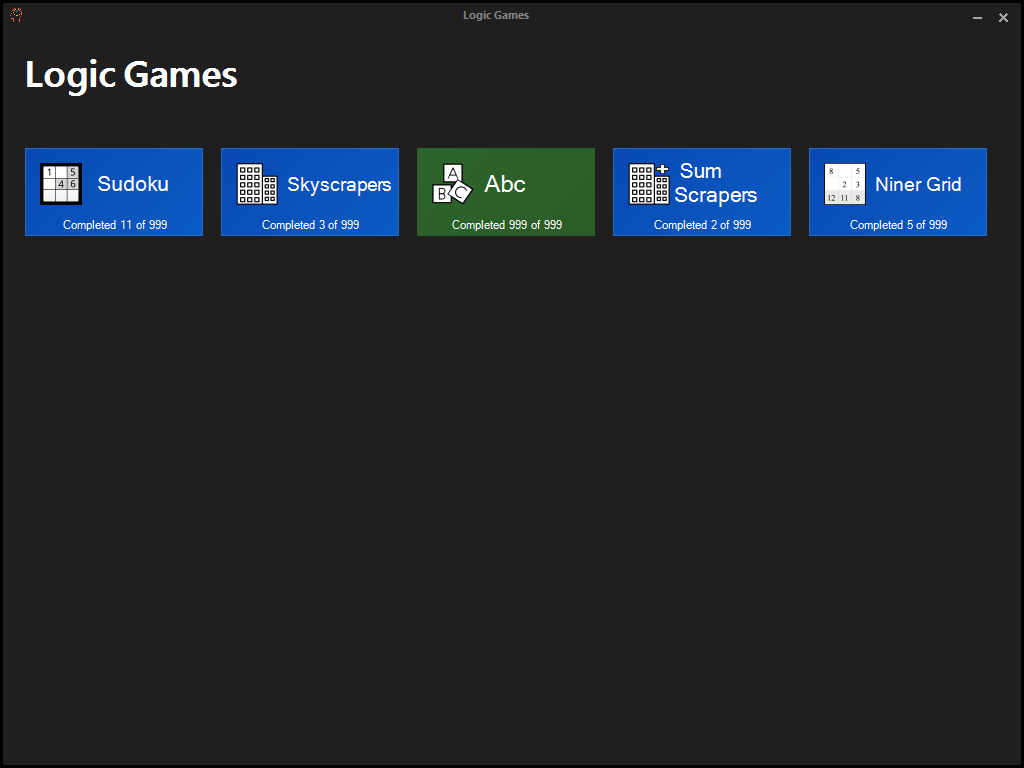The width and height of the screenshot is (1024, 768).
Task: Click the Sudoku grid icon
Action: click(61, 184)
